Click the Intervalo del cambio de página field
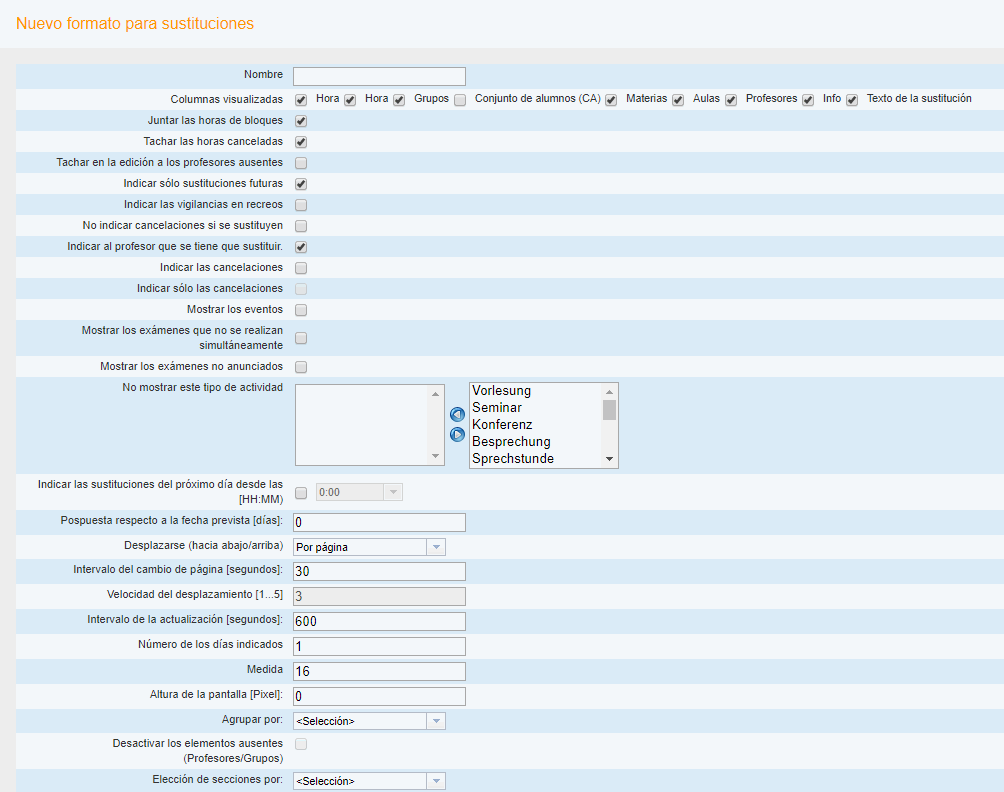This screenshot has width=1004, height=792. (379, 571)
